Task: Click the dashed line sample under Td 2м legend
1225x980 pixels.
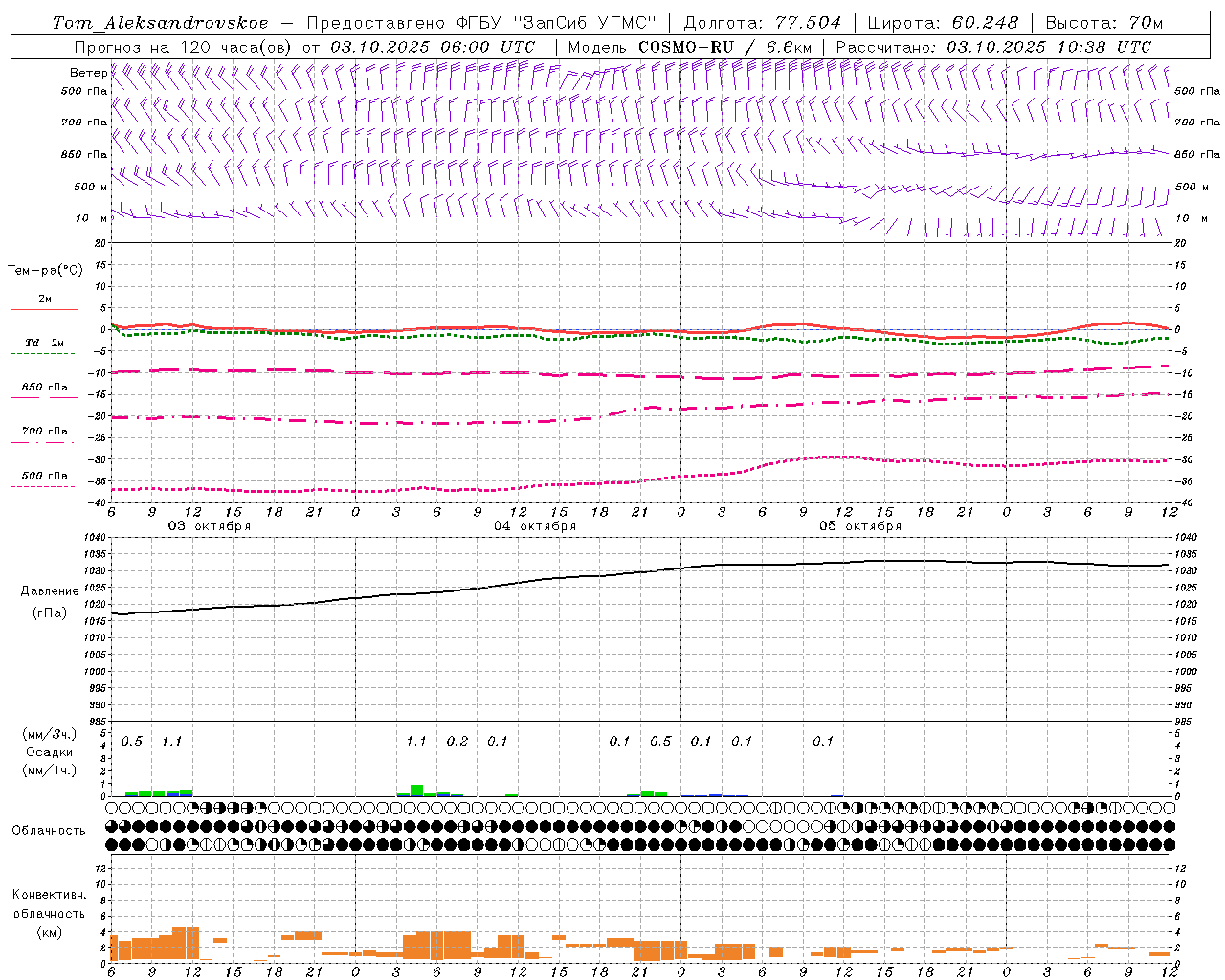Action: 43,353
